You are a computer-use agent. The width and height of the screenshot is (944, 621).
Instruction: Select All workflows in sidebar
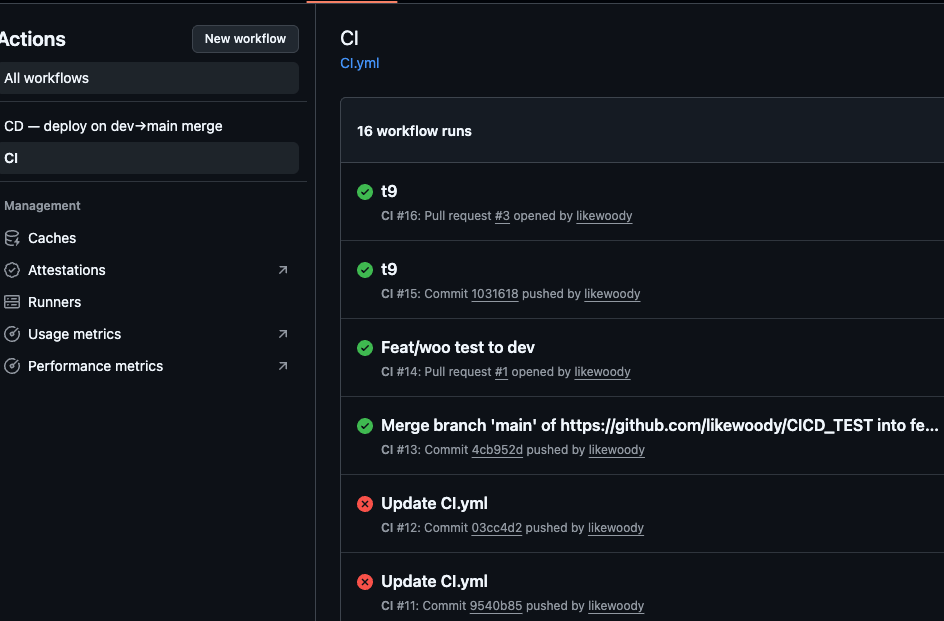click(x=47, y=78)
